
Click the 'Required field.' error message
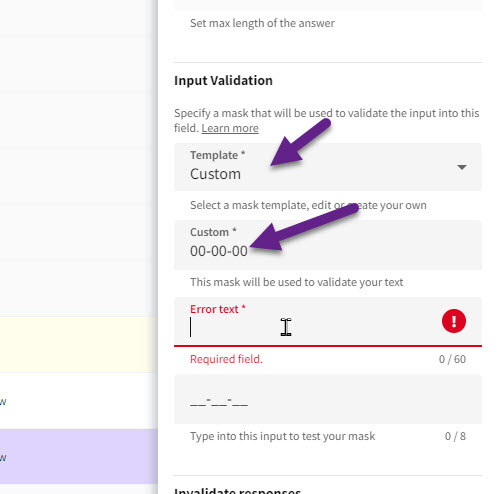click(226, 359)
